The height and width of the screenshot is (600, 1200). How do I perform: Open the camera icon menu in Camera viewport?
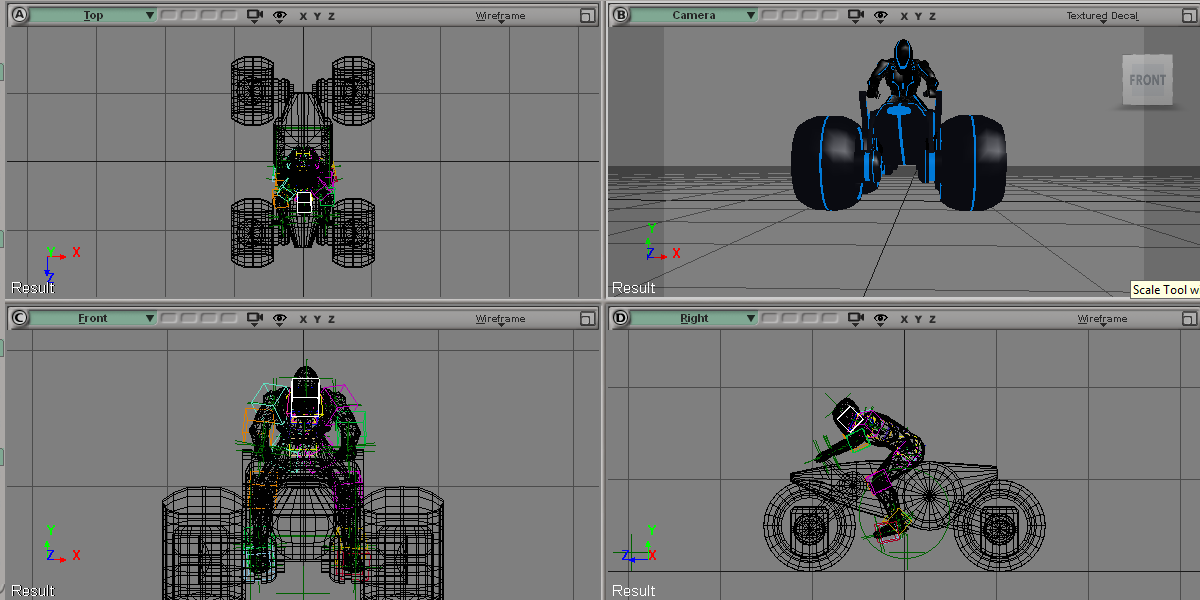(x=855, y=16)
